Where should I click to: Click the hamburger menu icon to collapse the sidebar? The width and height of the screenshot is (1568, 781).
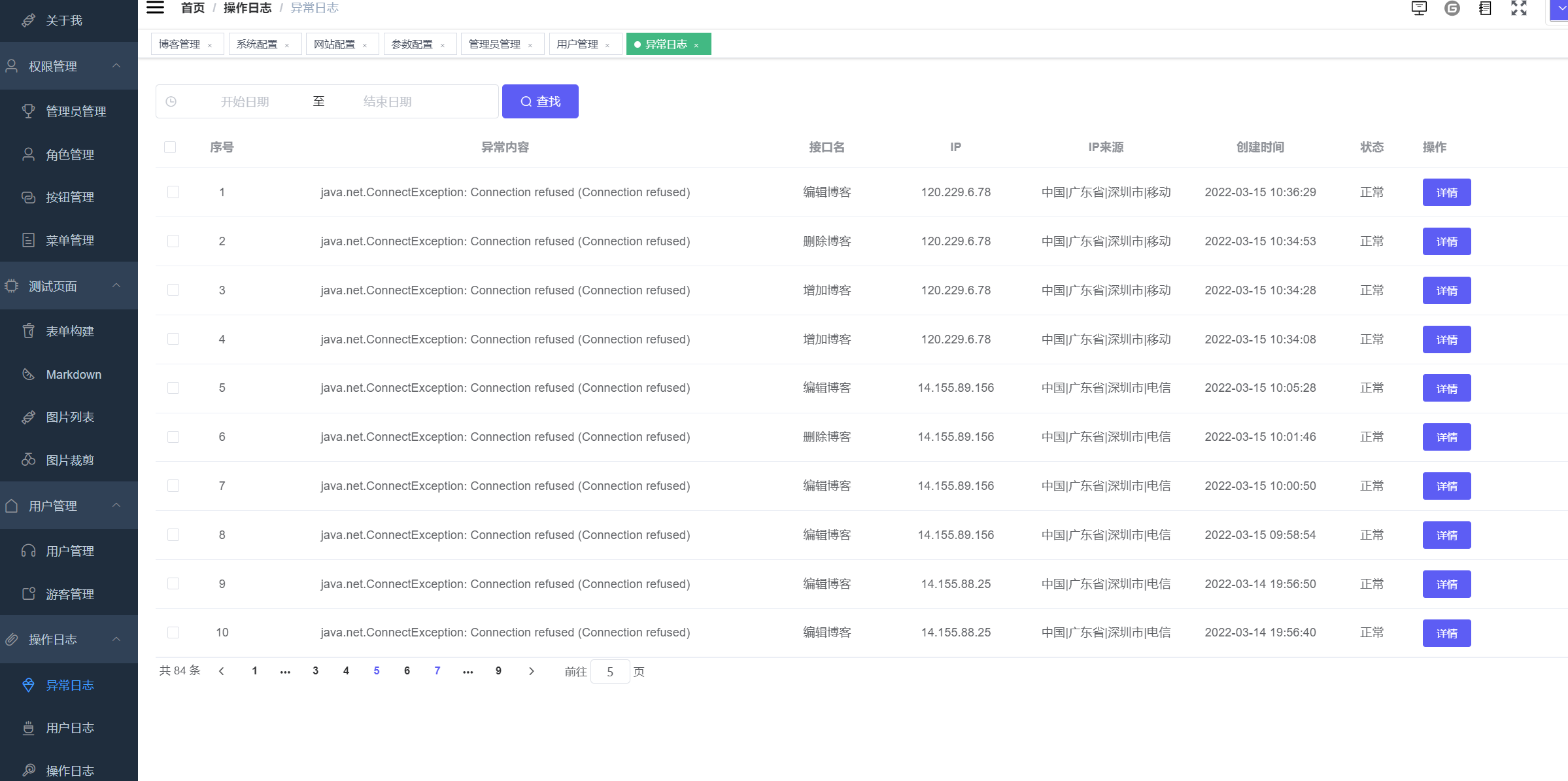coord(155,8)
